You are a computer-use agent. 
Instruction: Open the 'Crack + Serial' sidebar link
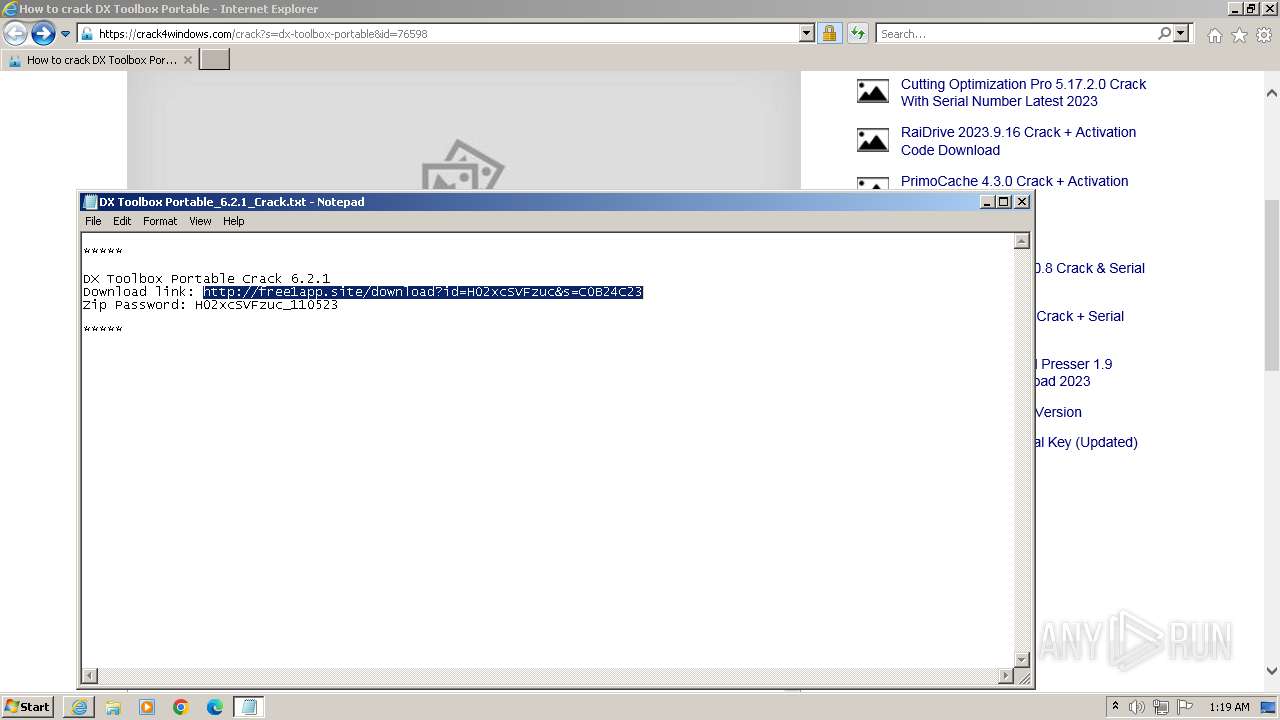click(x=1080, y=316)
